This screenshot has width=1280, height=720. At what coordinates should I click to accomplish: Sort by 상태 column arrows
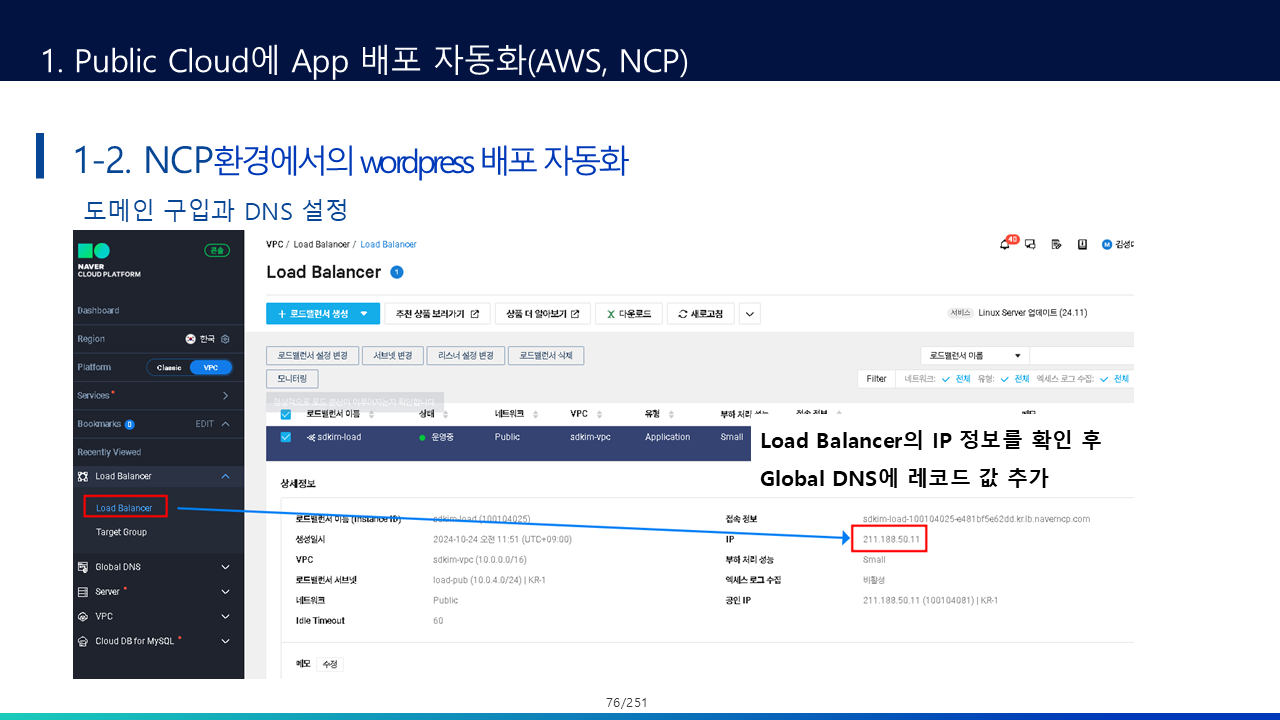443,413
